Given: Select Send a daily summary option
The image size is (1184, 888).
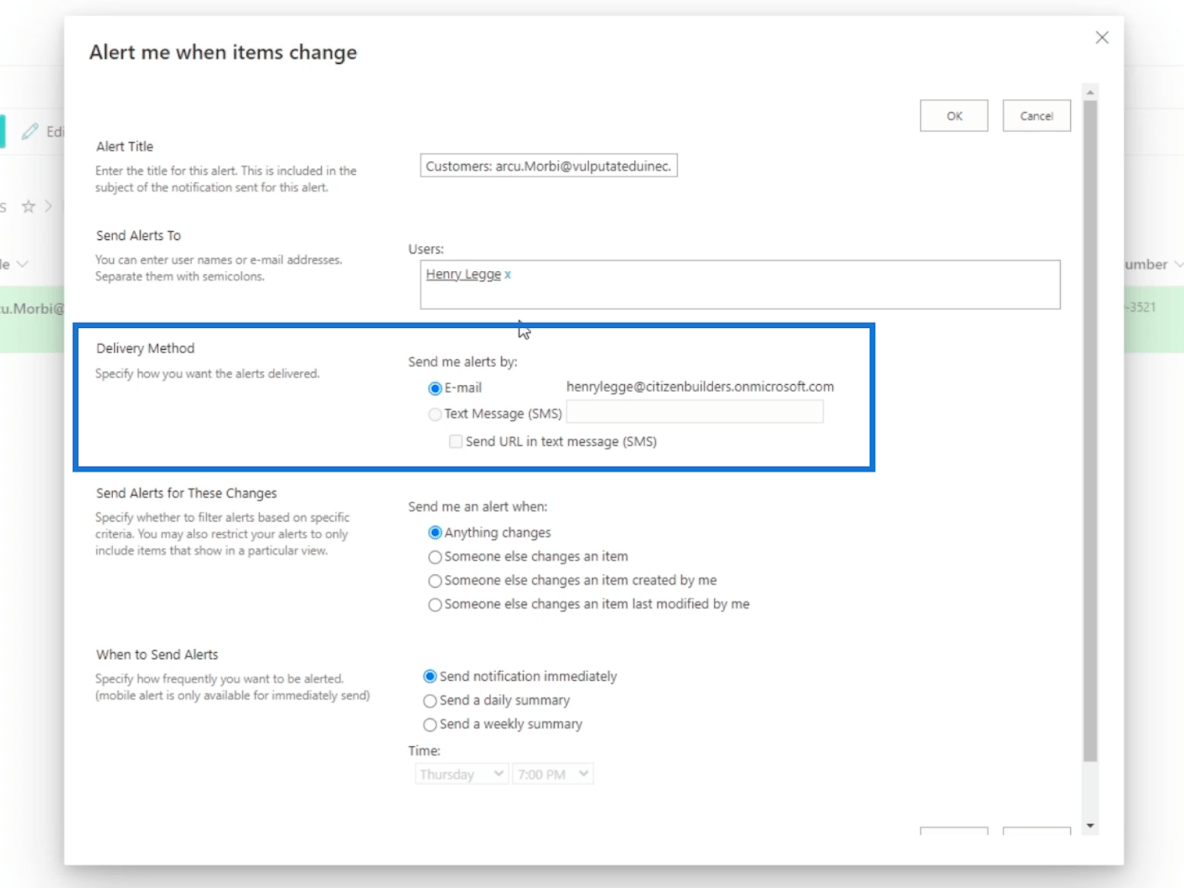Looking at the screenshot, I should pyautogui.click(x=430, y=701).
